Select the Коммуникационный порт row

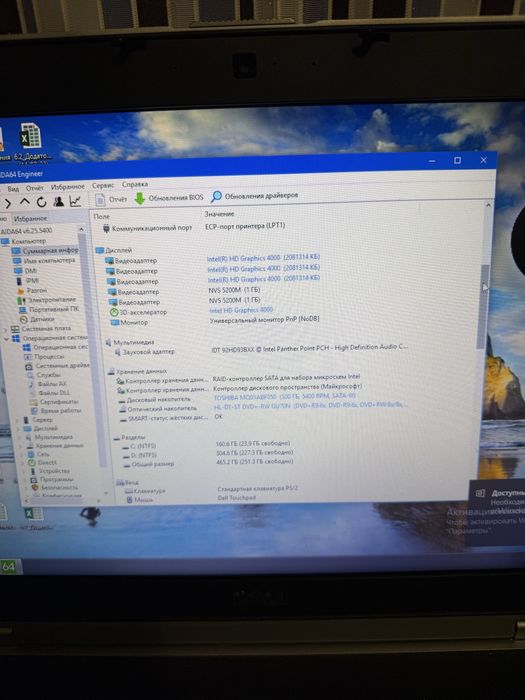coord(148,228)
